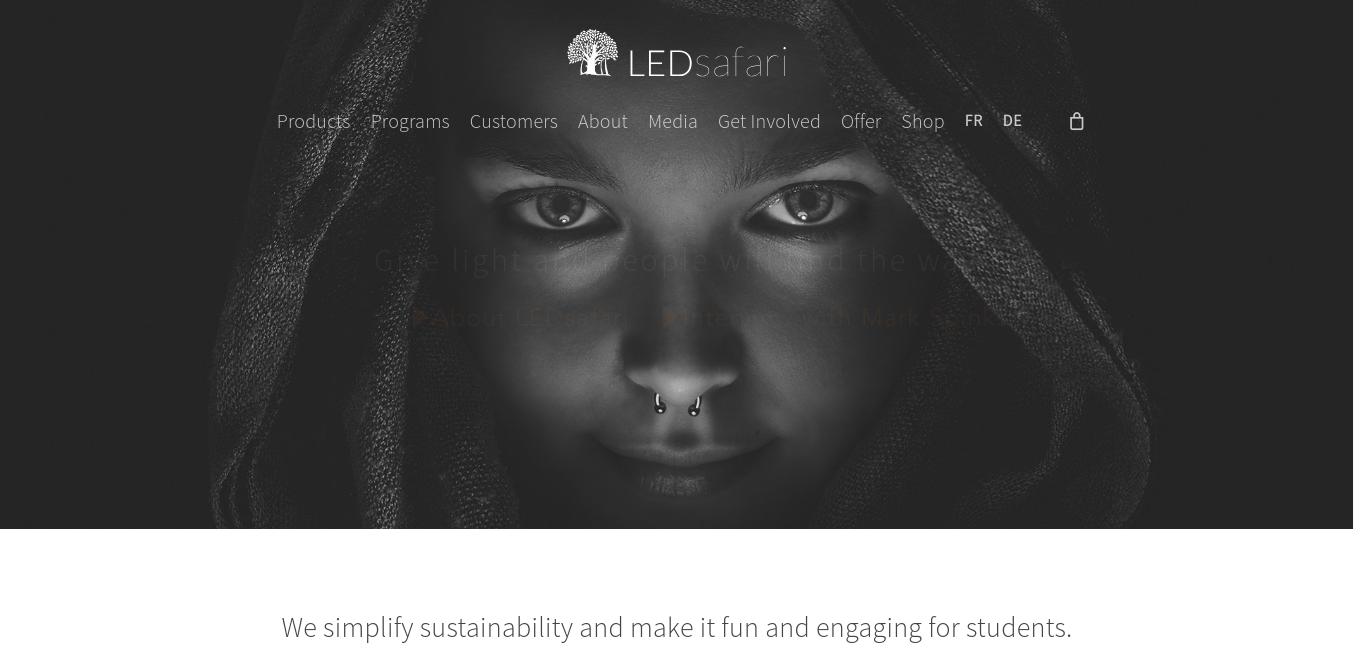The image size is (1366, 651).
Task: Click the play icon beside the Interview link
Action: [x=671, y=317]
